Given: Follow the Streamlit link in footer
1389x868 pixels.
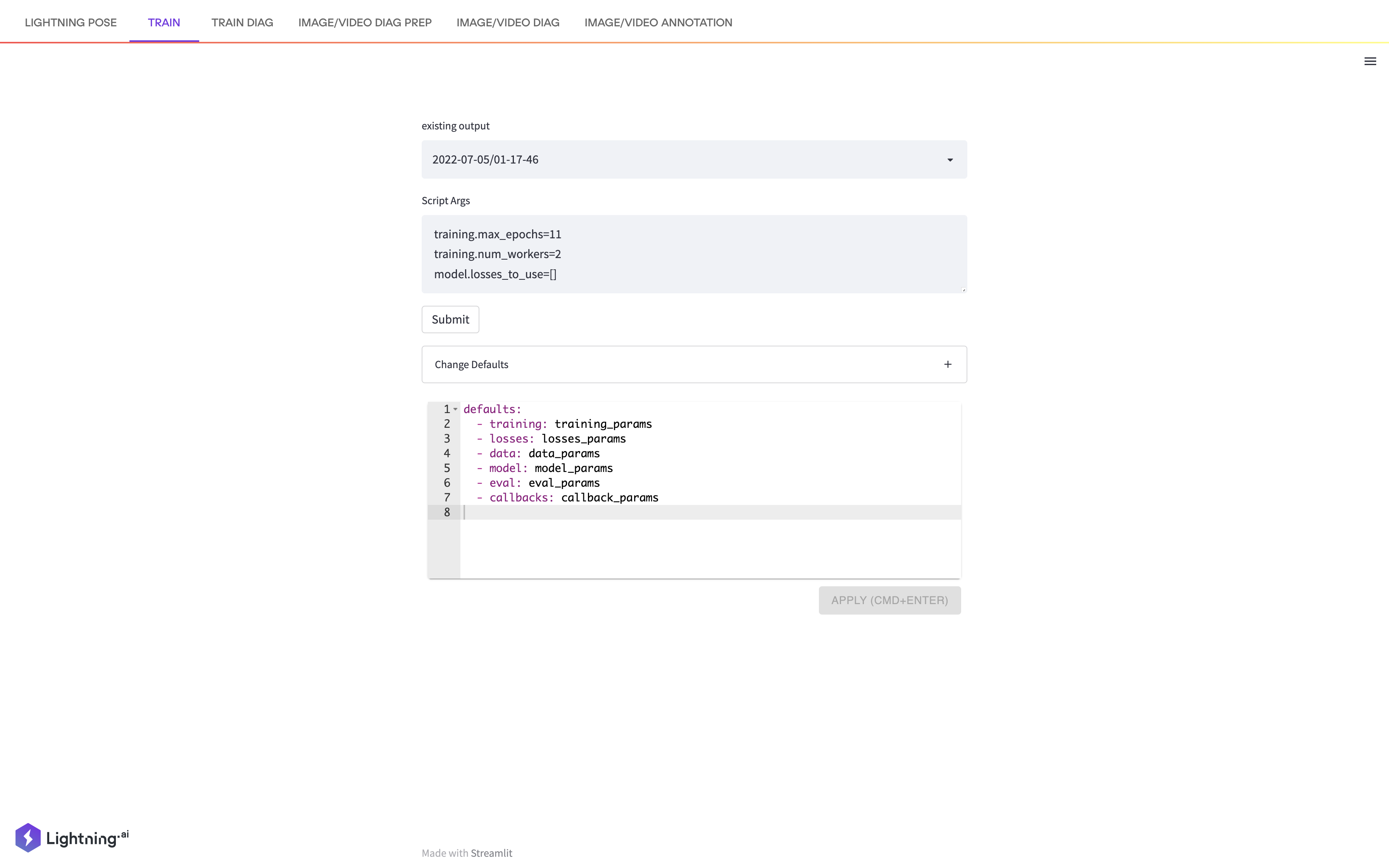Looking at the screenshot, I should (491, 853).
